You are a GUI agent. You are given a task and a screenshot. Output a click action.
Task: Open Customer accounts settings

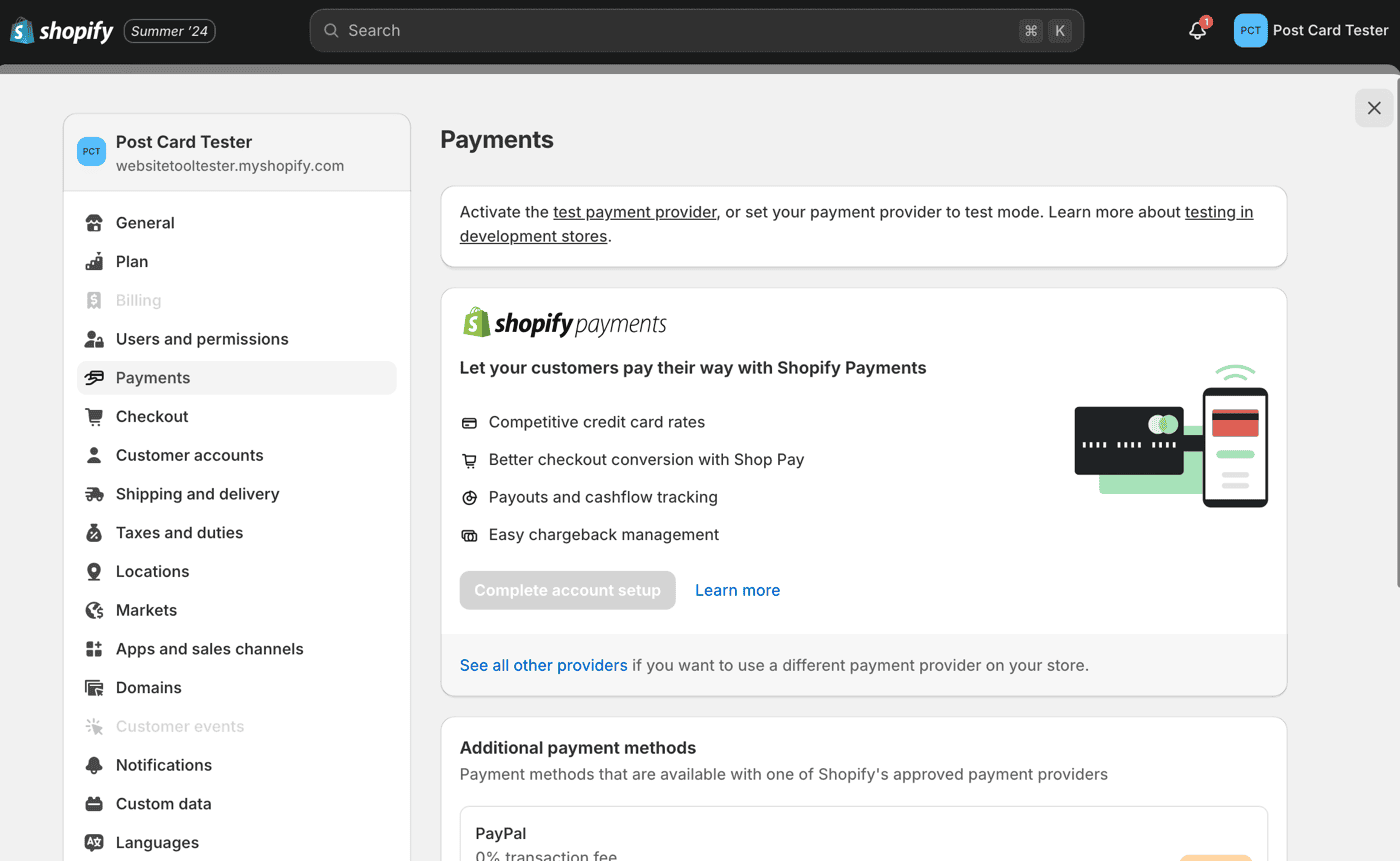237,455
